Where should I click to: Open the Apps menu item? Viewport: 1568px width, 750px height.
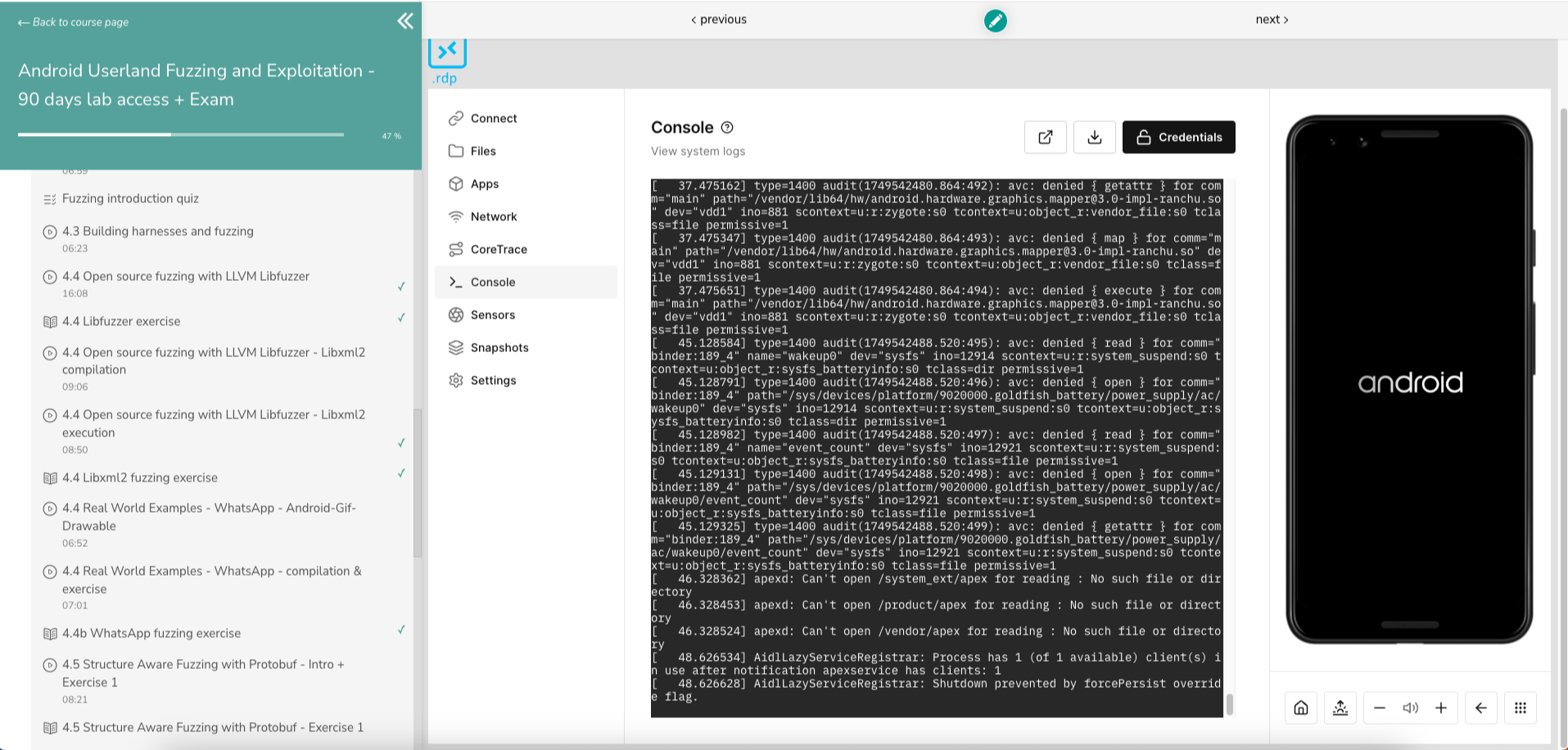pos(526,184)
